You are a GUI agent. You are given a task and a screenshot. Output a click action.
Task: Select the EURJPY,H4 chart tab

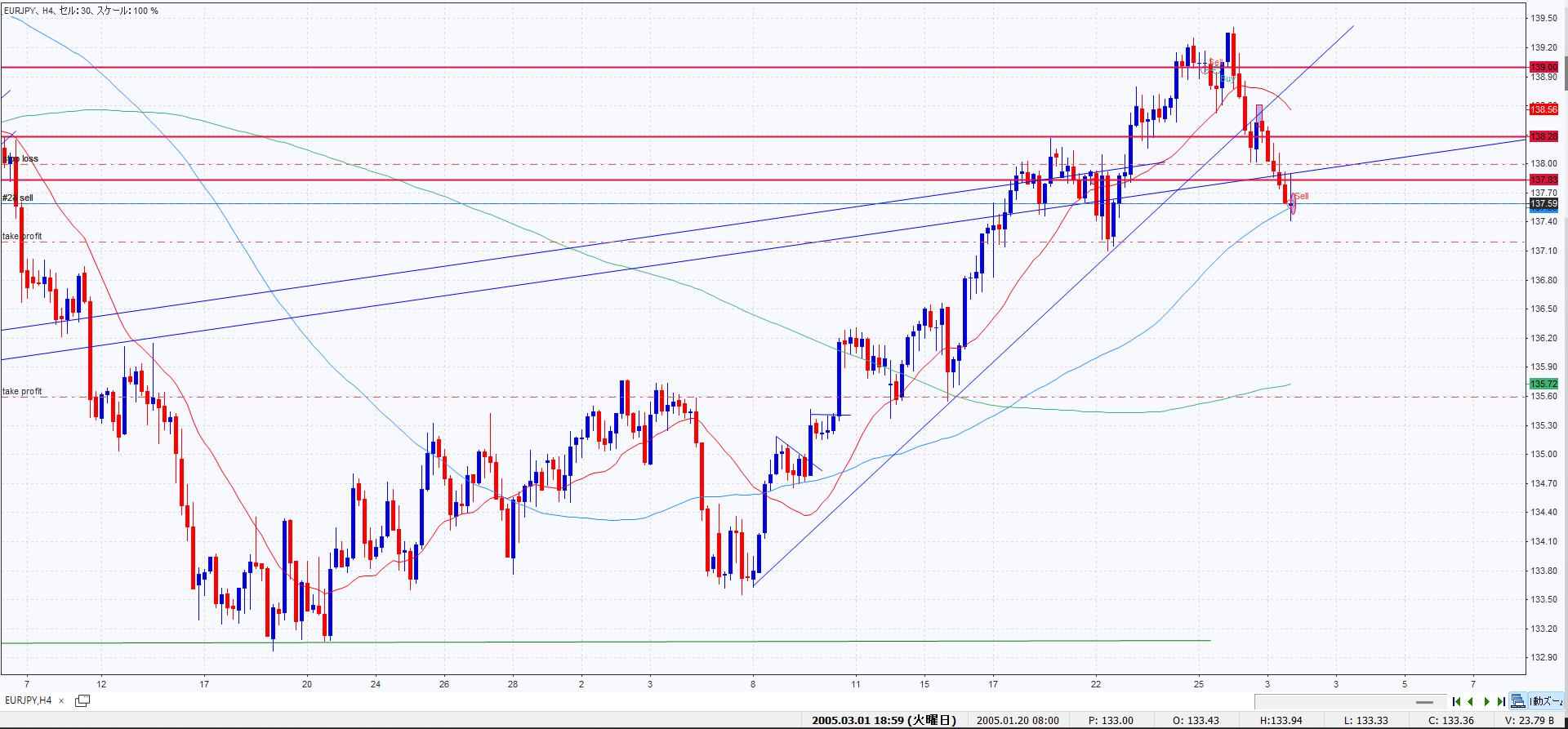click(29, 700)
